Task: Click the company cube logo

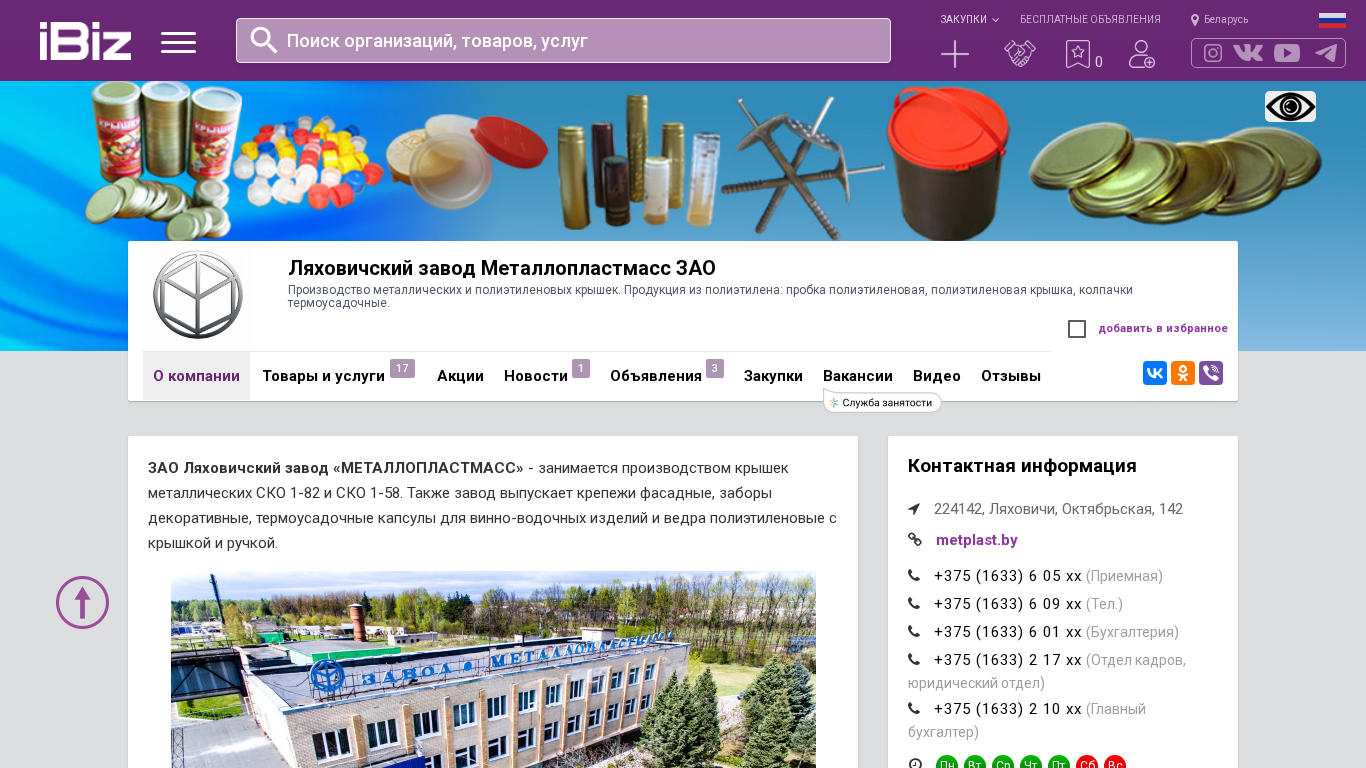Action: tap(197, 296)
